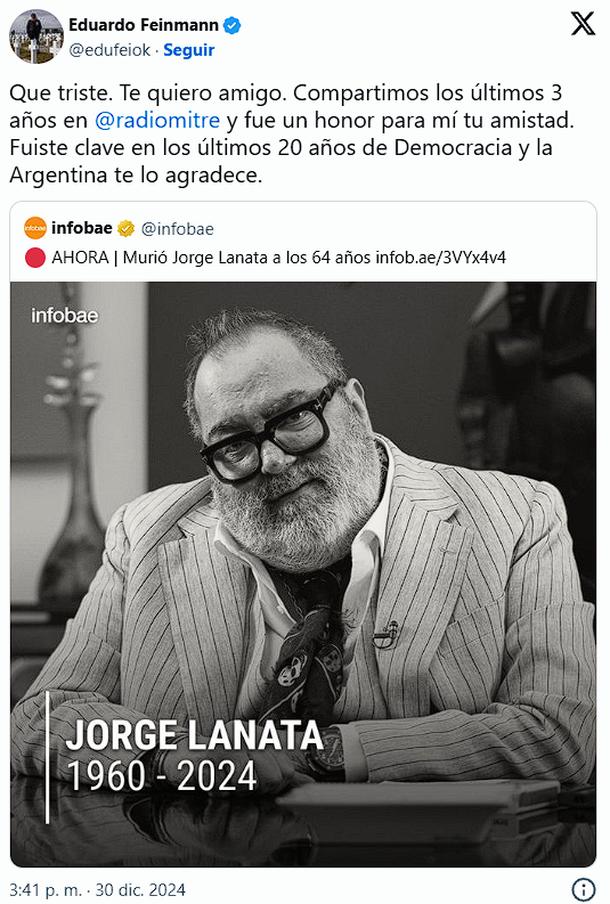Click the infobae watermark on the image
Viewport: 610px width, 904px height.
tap(65, 315)
